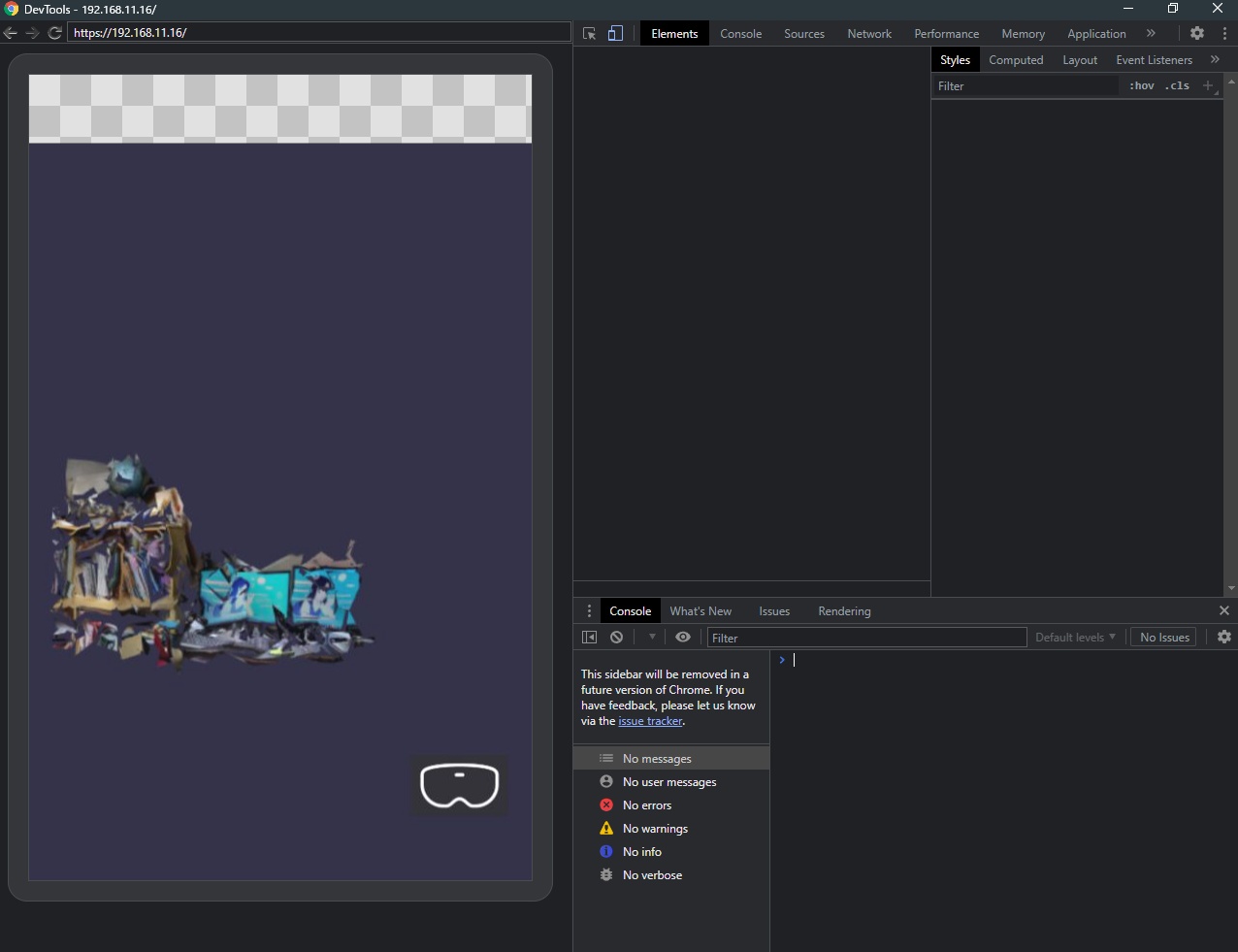This screenshot has height=952, width=1238.
Task: Open the Network tab
Action: click(x=869, y=33)
